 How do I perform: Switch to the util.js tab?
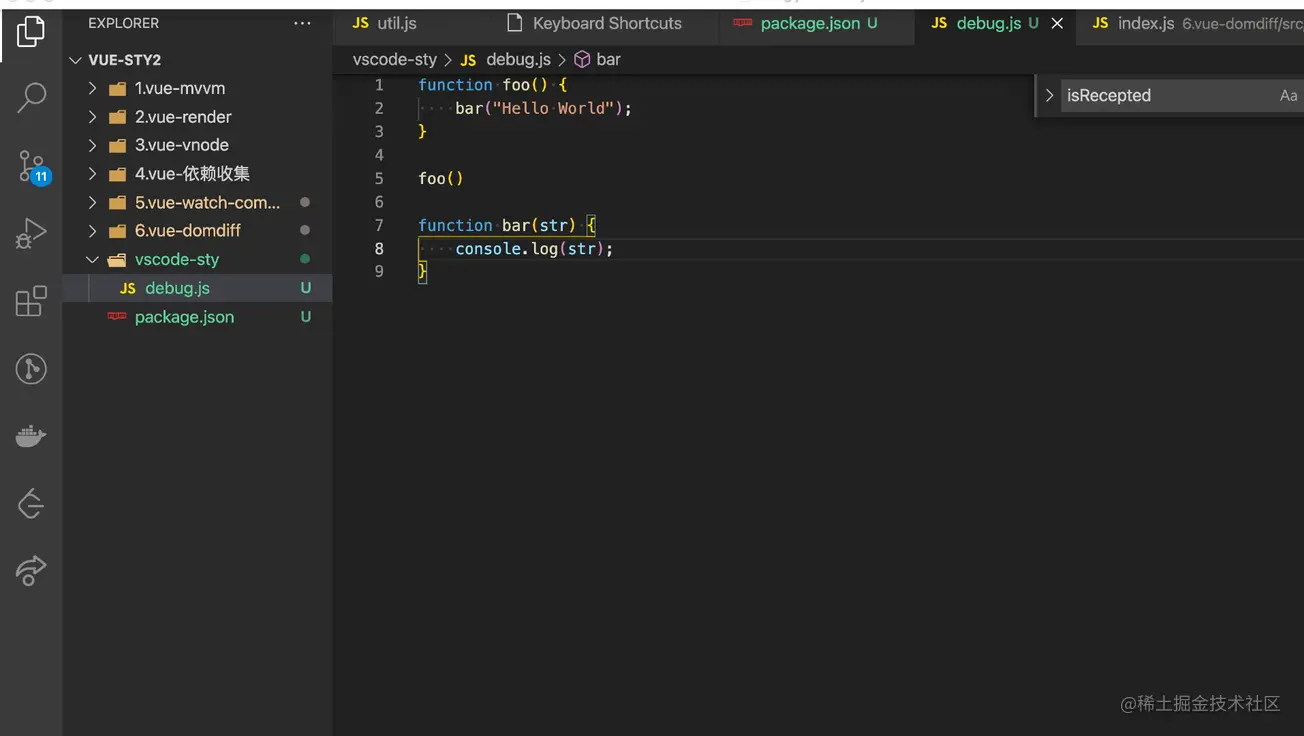pos(396,23)
